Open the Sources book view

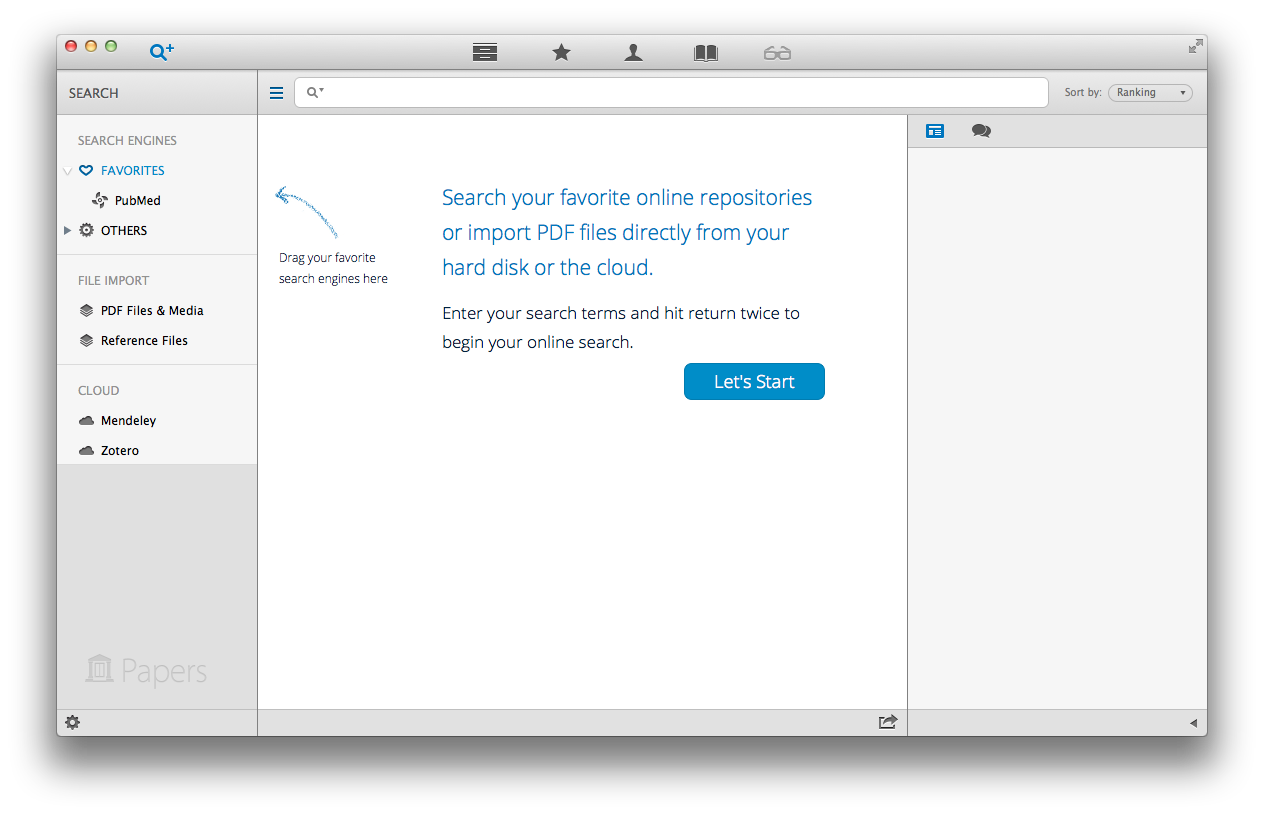click(706, 53)
